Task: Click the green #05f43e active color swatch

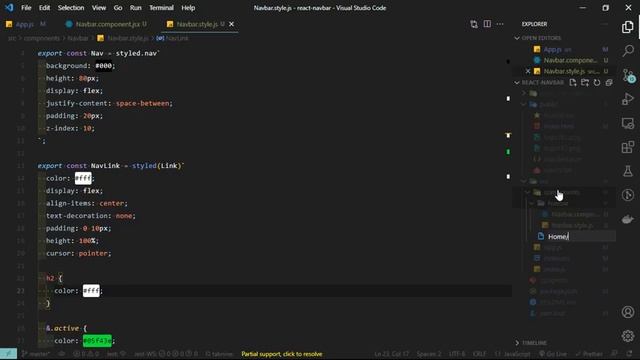Action: pos(97,340)
